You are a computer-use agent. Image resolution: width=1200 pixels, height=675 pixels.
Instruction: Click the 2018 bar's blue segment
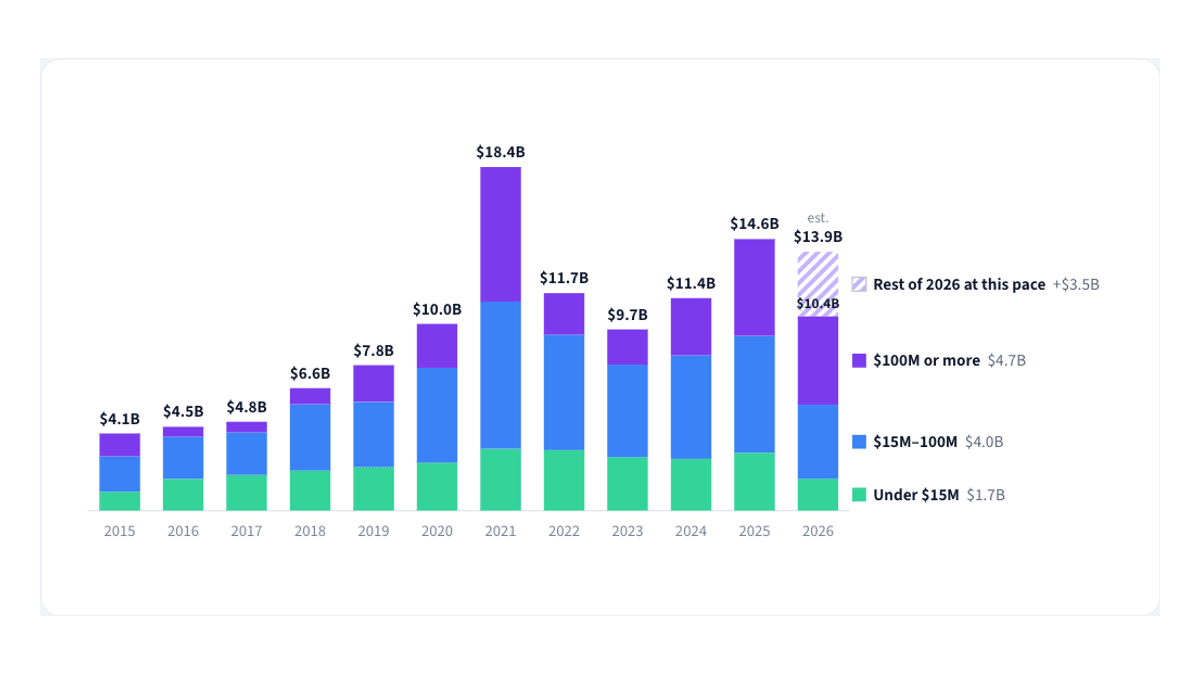[310, 437]
